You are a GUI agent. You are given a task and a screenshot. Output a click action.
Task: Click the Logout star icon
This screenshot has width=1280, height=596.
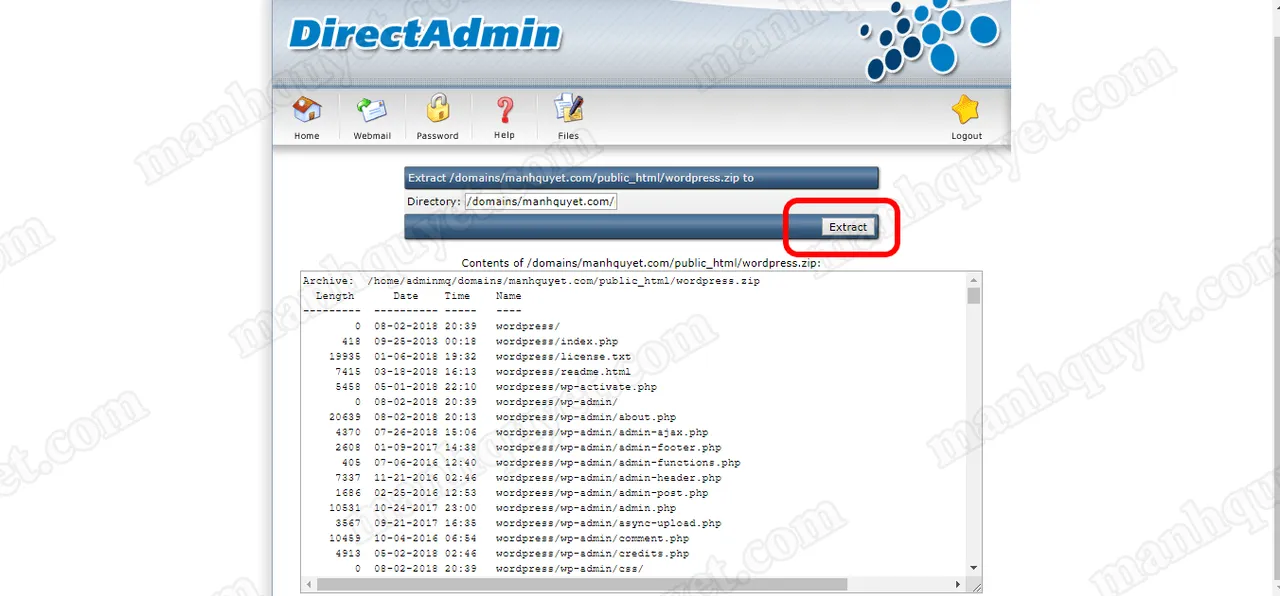point(966,109)
